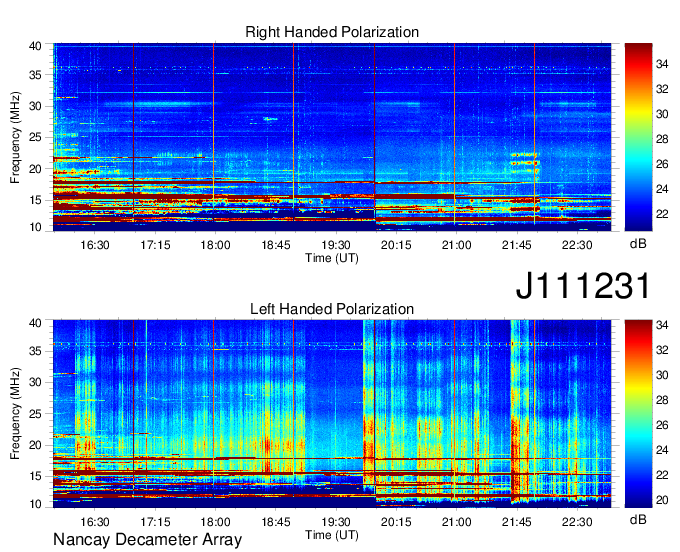Viewport: 680px width, 552px height.
Task: Select the "25" frequency tick of Left Handed plot
Action: point(35,414)
